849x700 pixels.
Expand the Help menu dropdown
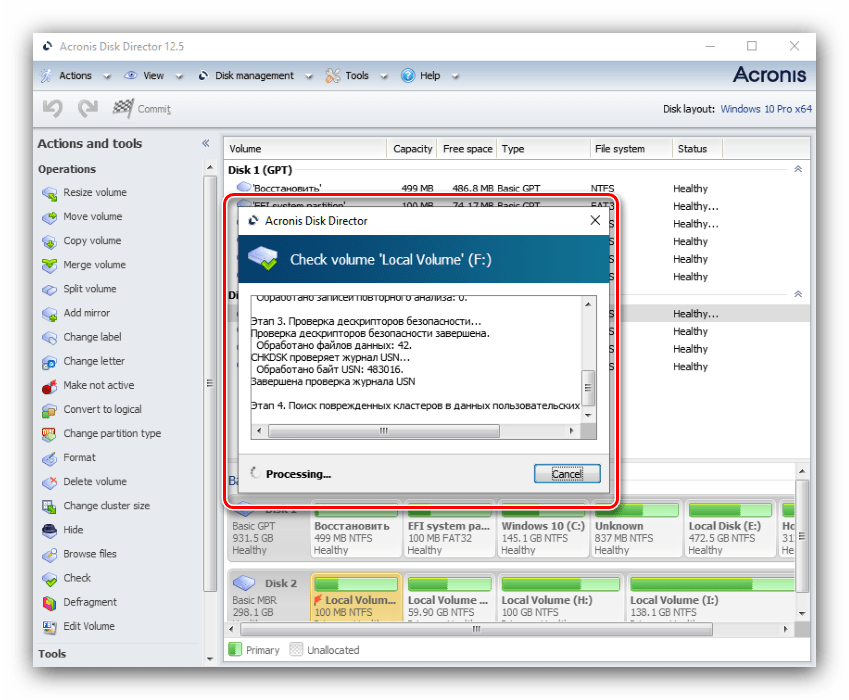click(x=456, y=75)
